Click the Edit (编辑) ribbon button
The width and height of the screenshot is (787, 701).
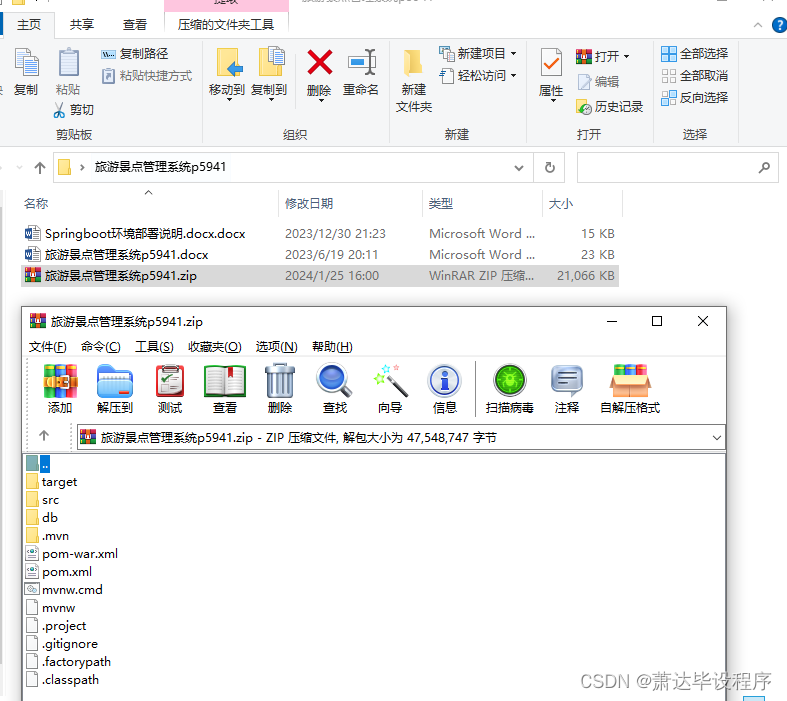click(x=598, y=81)
